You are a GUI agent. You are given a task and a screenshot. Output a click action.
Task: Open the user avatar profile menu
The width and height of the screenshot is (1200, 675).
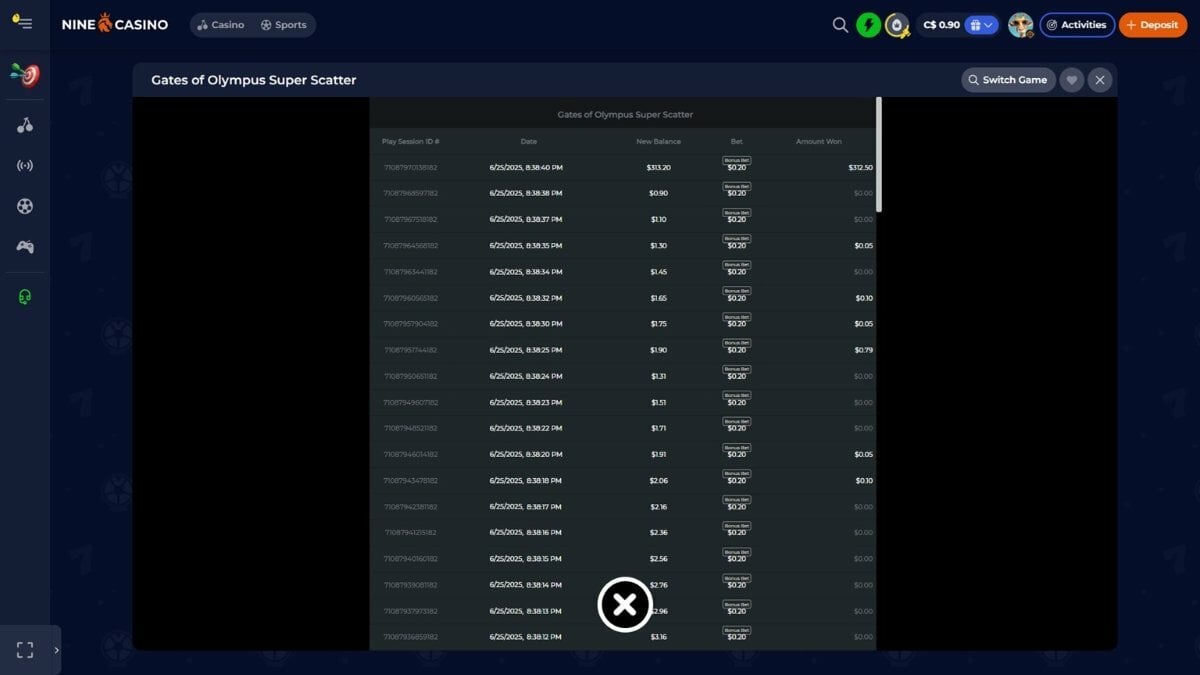coord(1020,25)
